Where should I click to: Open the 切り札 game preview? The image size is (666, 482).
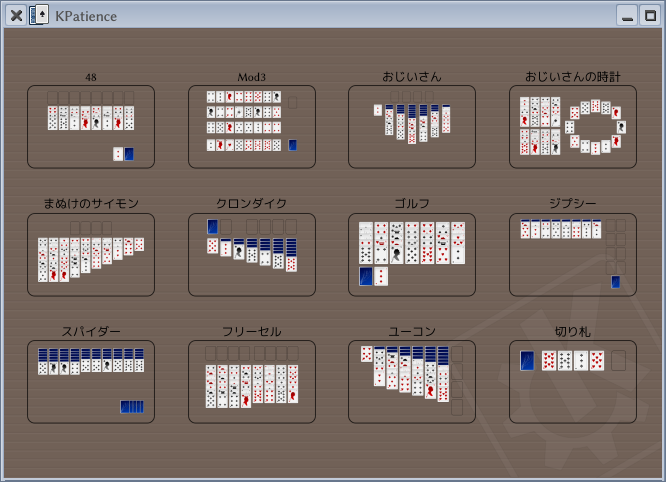573,382
